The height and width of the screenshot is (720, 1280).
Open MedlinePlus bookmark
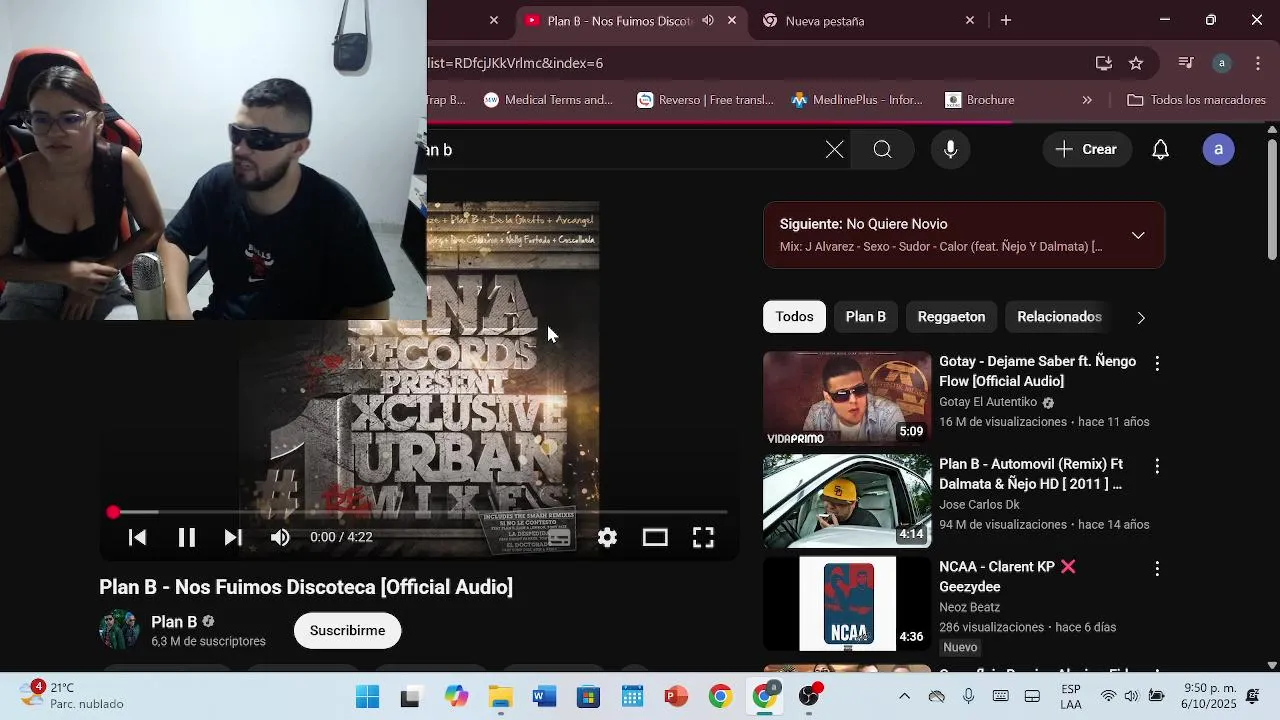857,100
